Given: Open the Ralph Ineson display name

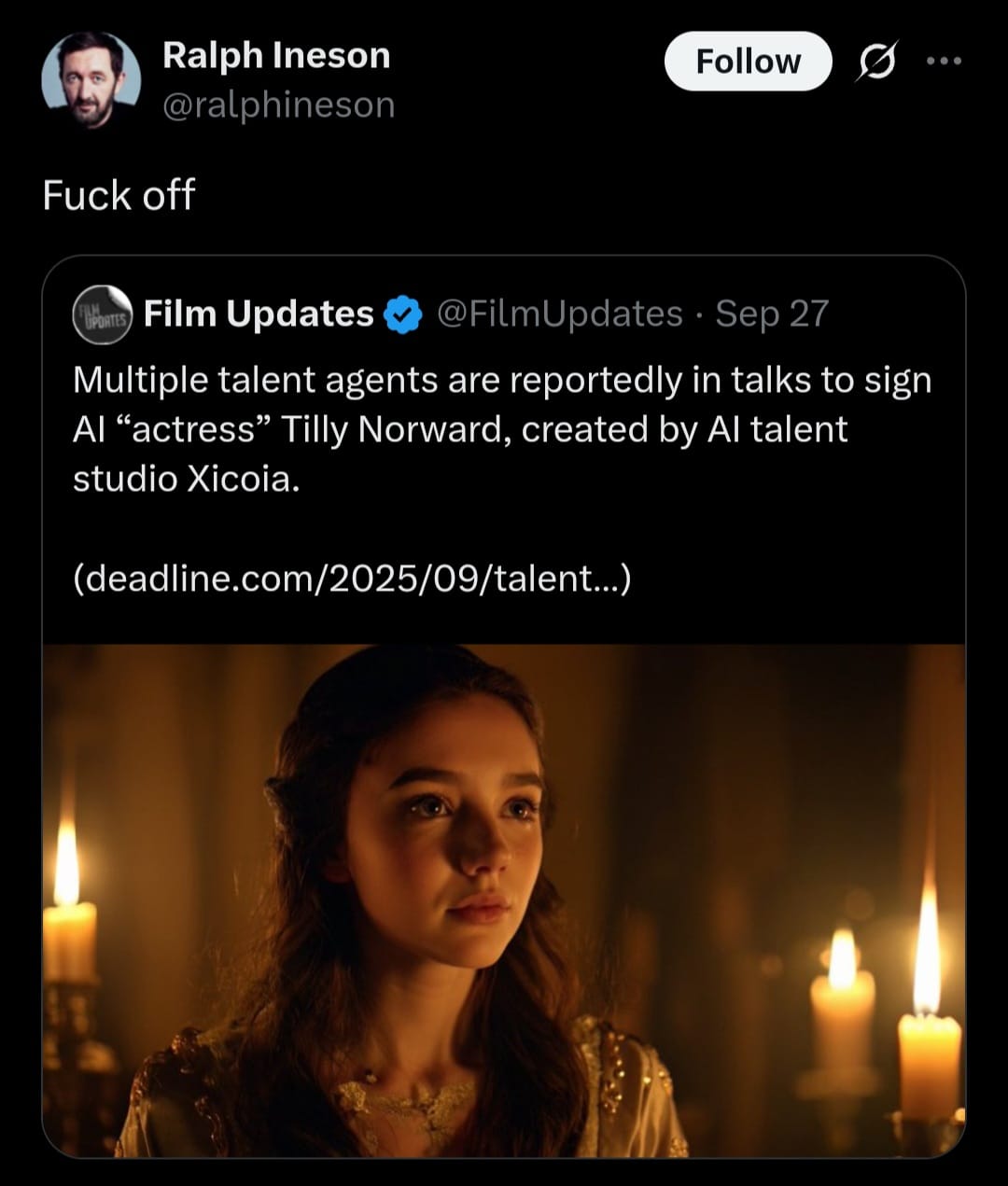Looking at the screenshot, I should coord(276,56).
